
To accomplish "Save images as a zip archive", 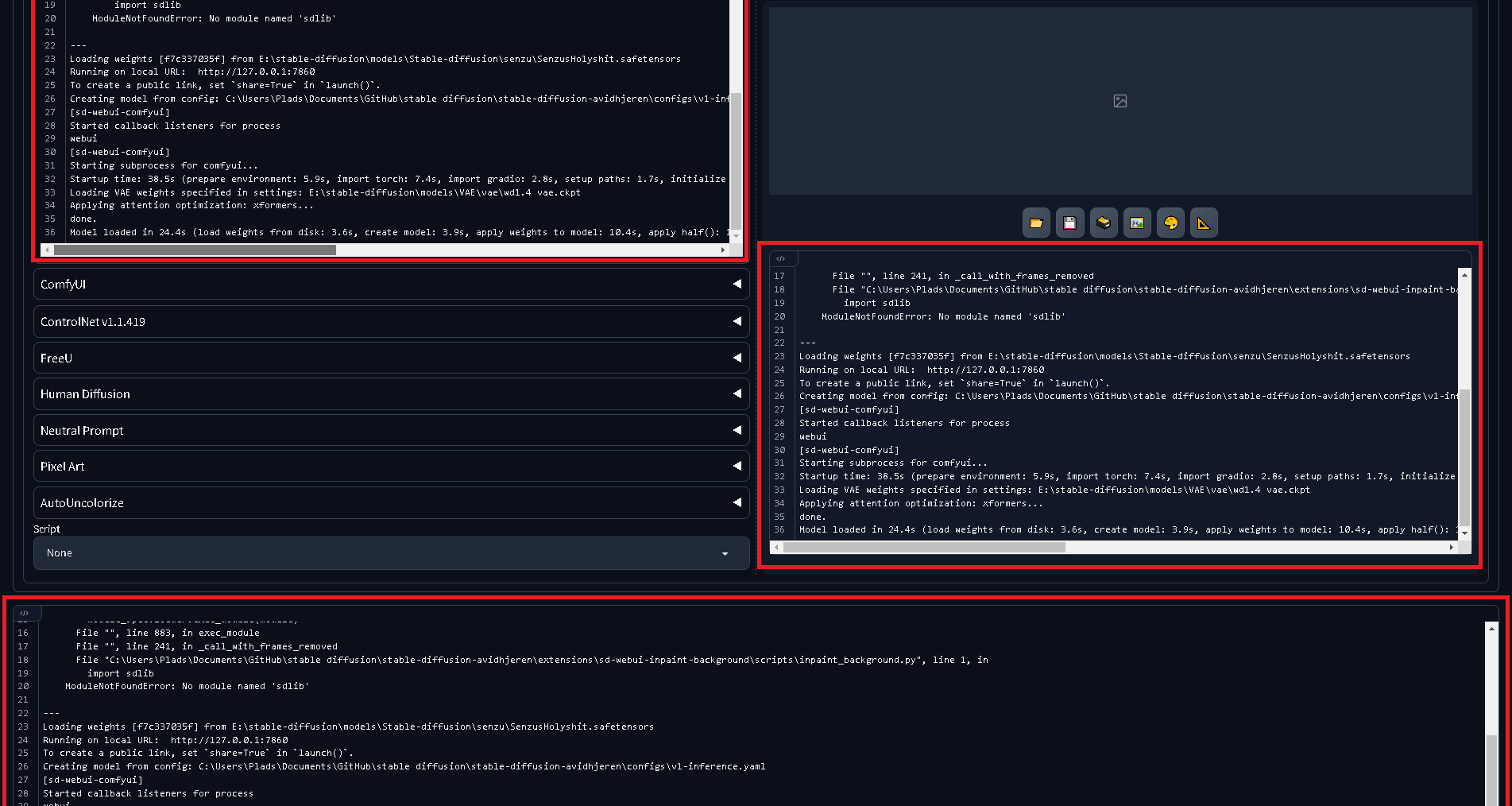I will [1104, 223].
